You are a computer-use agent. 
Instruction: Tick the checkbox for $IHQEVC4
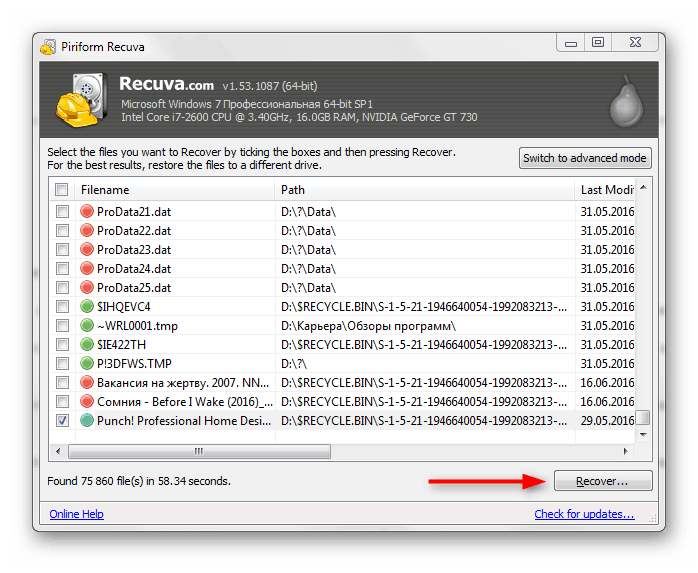click(62, 306)
